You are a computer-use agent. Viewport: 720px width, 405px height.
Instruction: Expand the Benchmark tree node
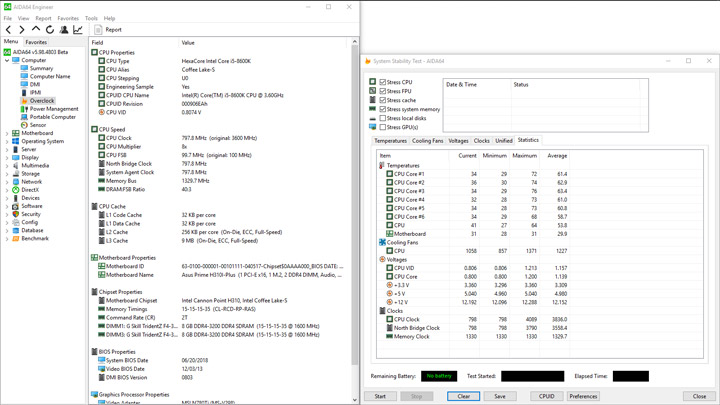click(7, 238)
